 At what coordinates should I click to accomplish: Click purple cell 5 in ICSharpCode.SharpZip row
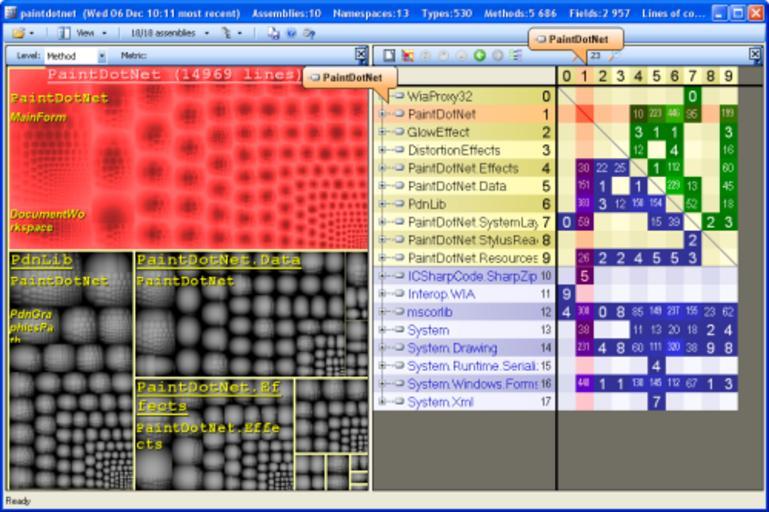tap(584, 276)
